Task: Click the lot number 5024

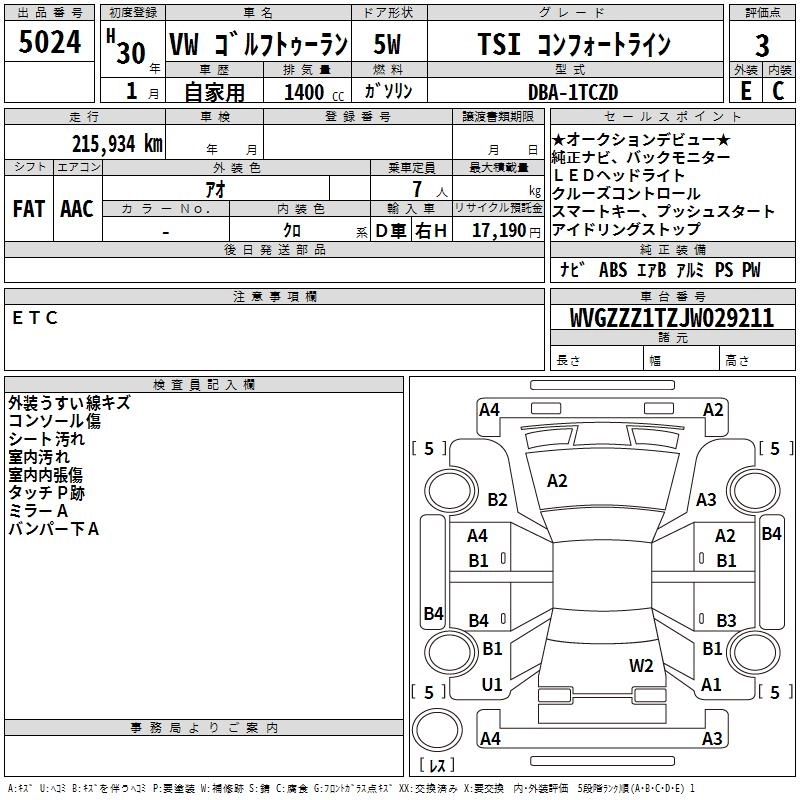Action: click(x=50, y=43)
